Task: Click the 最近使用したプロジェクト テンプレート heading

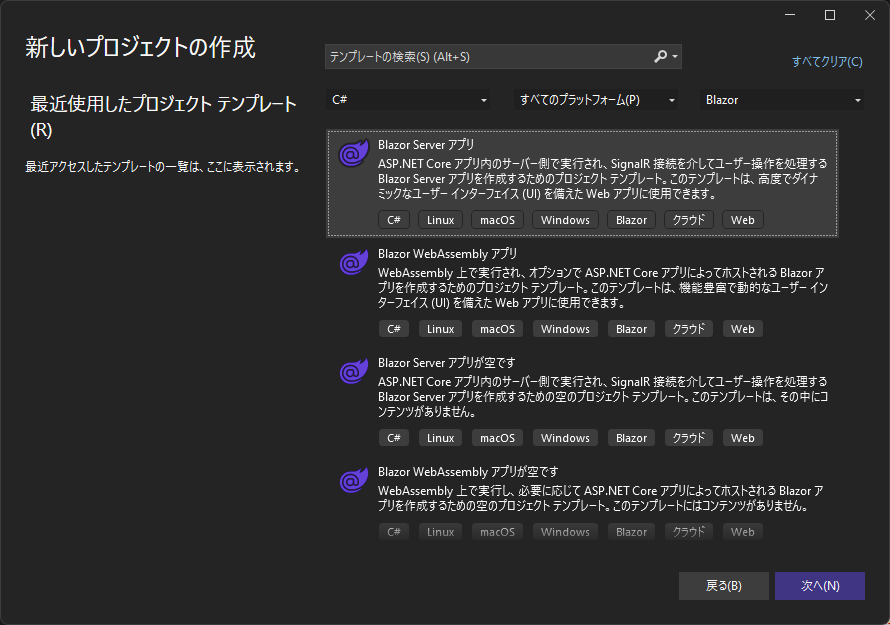Action: pos(163,116)
